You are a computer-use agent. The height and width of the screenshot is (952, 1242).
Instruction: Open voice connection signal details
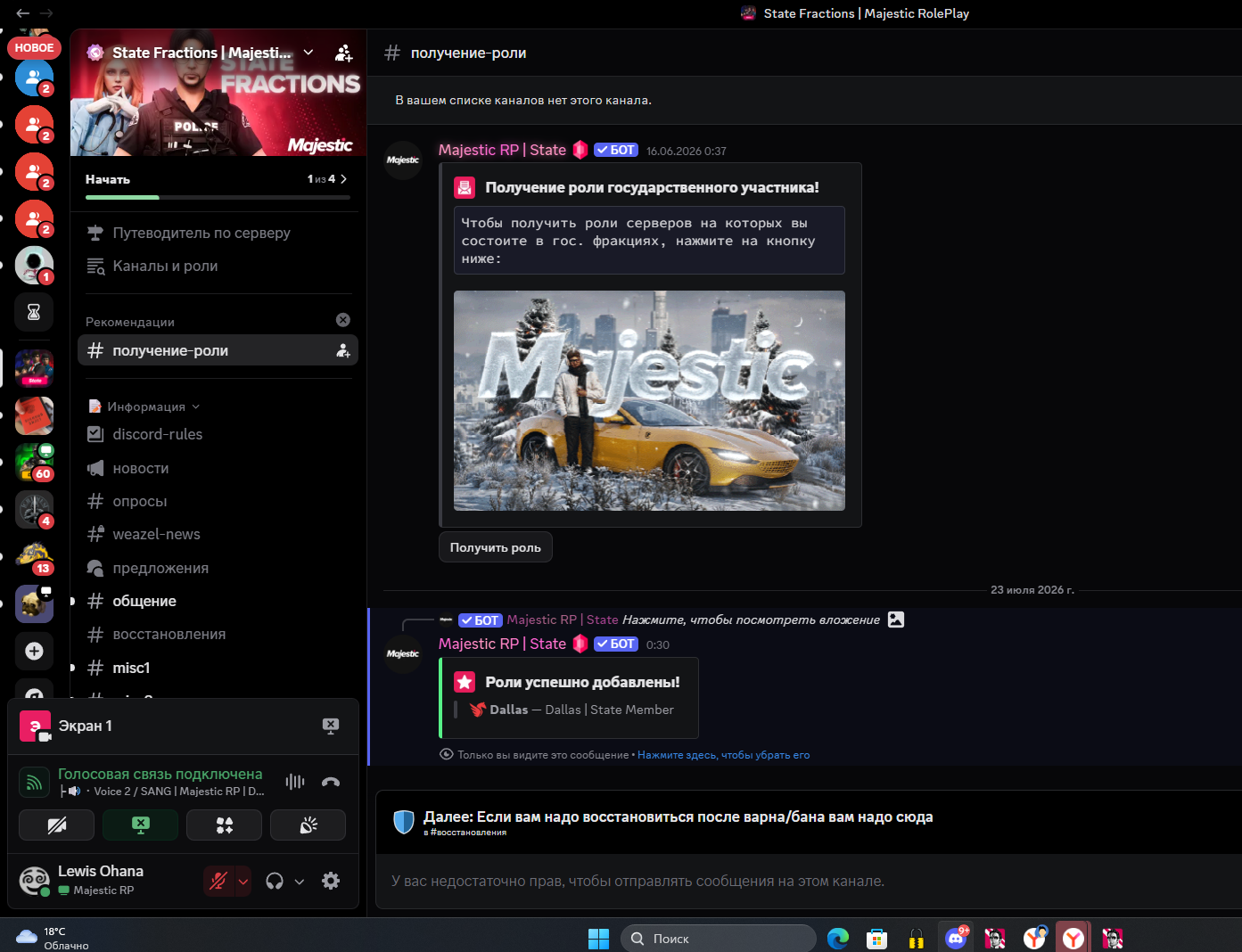click(34, 782)
